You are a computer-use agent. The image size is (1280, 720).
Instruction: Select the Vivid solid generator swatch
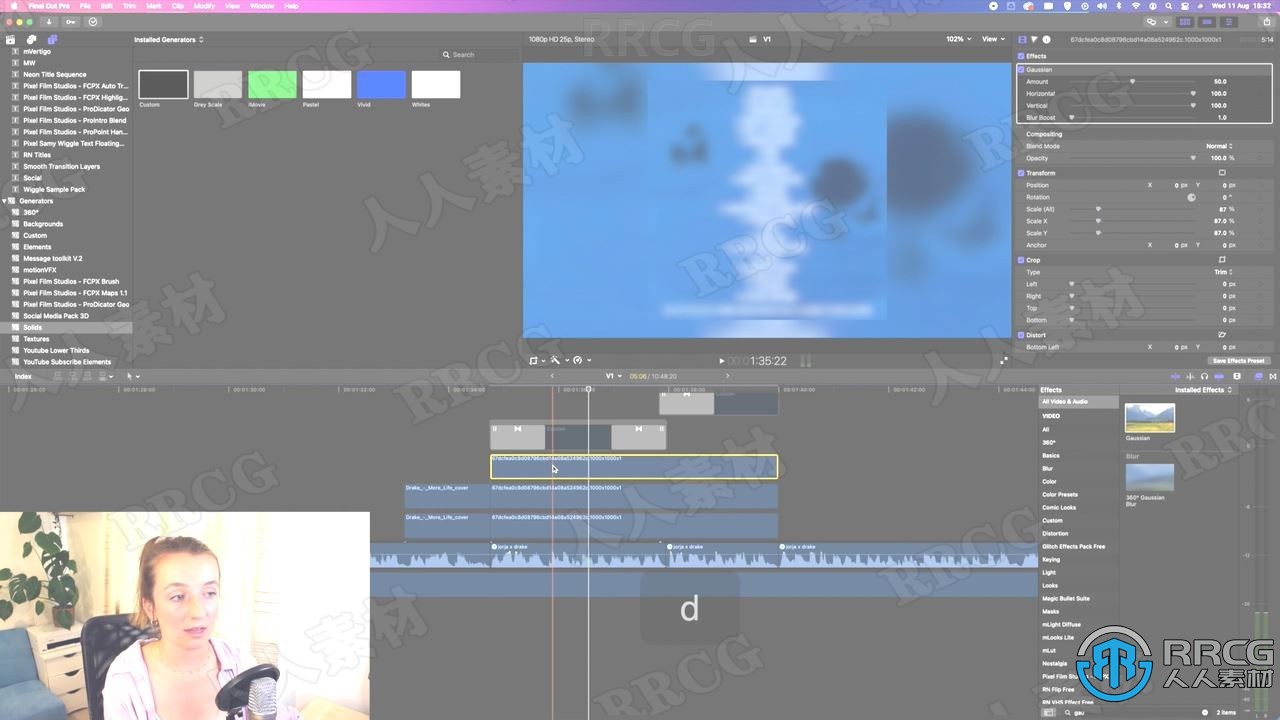tap(380, 84)
